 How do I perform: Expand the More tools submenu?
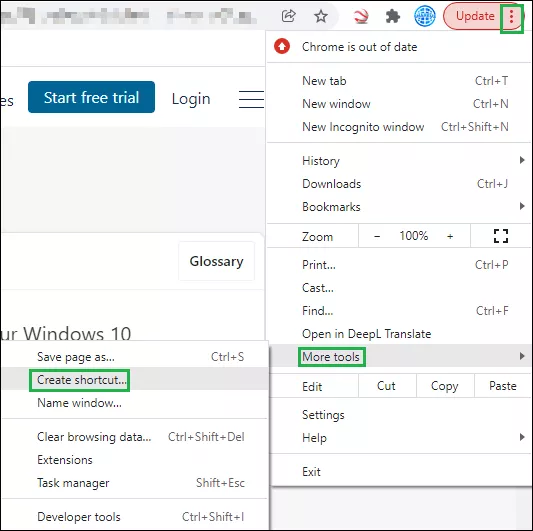[399, 357]
